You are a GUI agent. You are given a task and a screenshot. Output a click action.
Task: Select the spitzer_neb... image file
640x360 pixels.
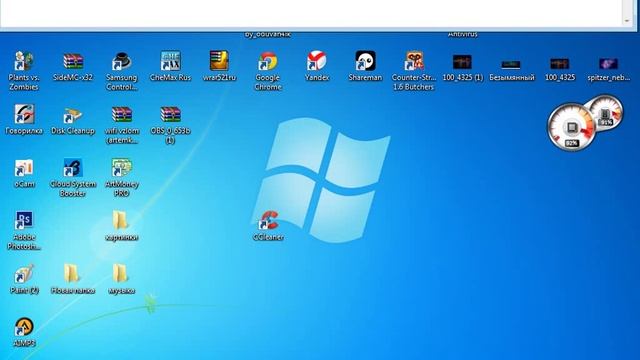[x=608, y=63]
